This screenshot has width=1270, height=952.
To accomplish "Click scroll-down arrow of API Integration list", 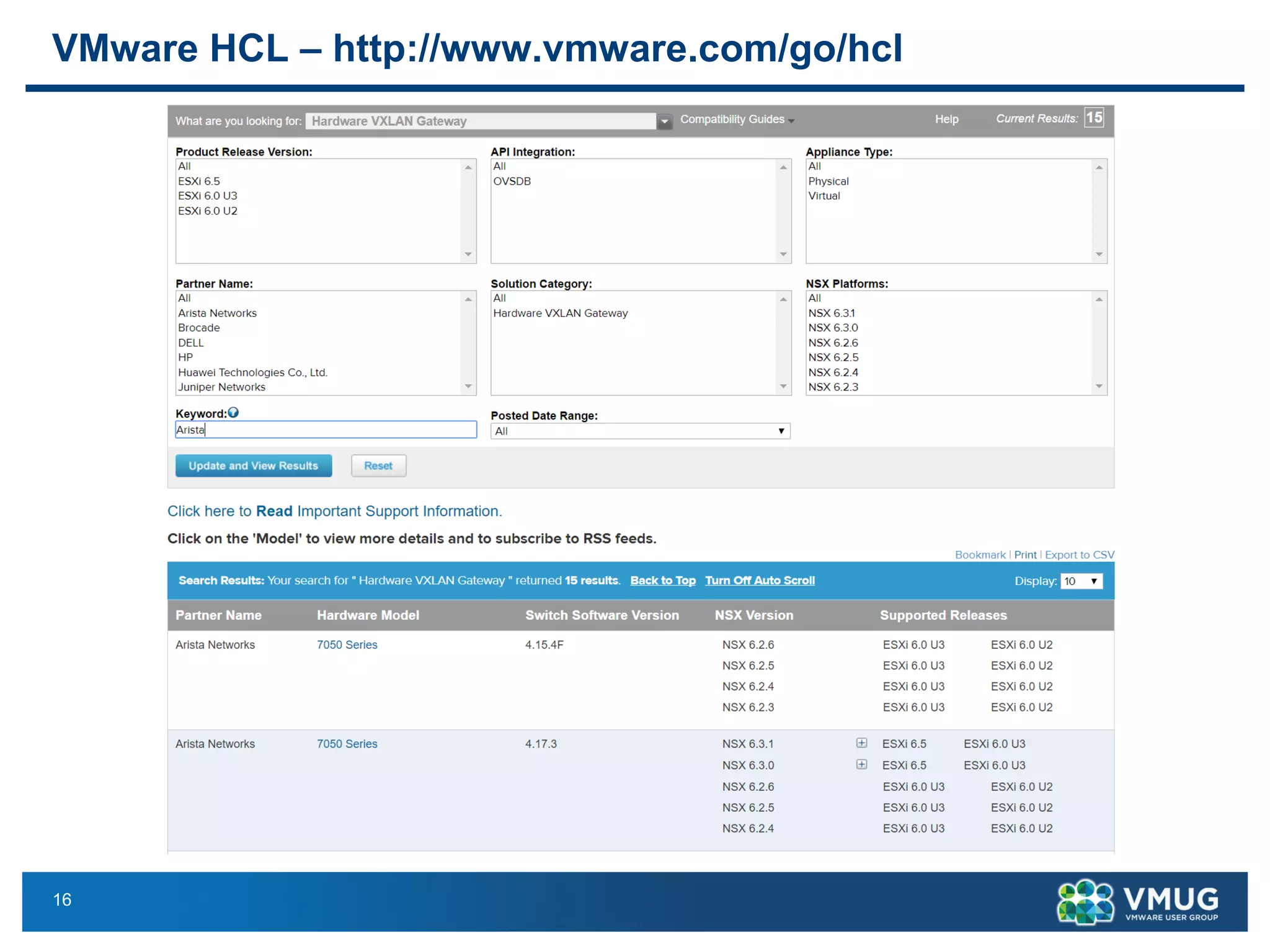I will pyautogui.click(x=783, y=255).
